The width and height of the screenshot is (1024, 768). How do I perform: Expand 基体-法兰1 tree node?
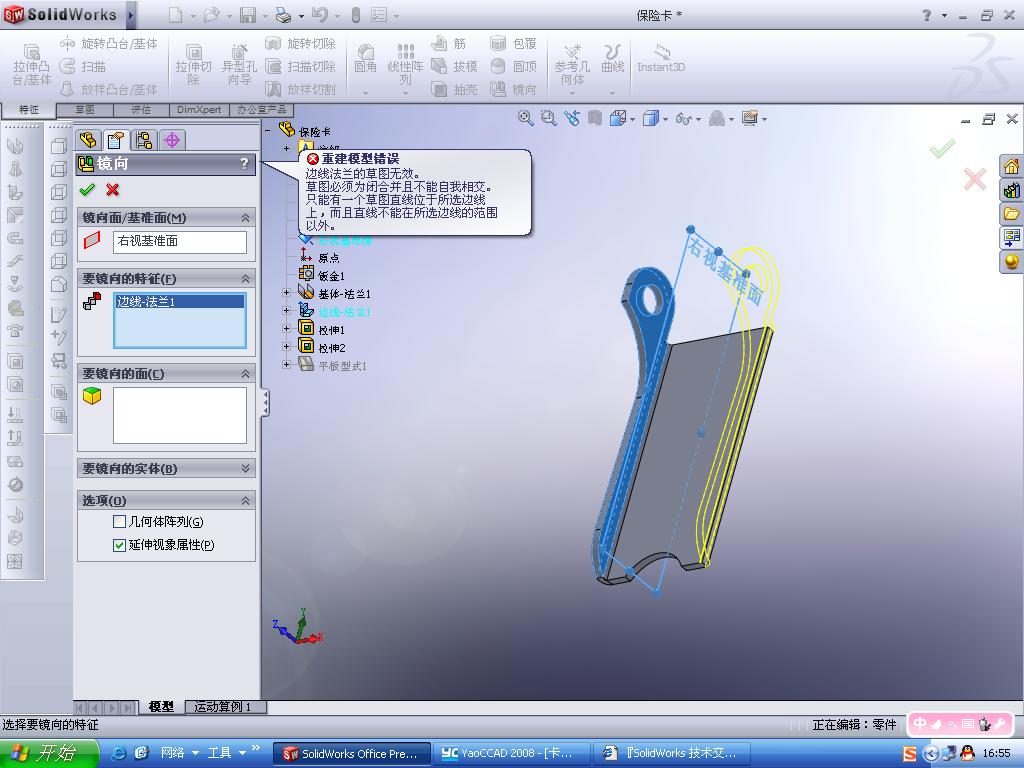click(x=287, y=293)
